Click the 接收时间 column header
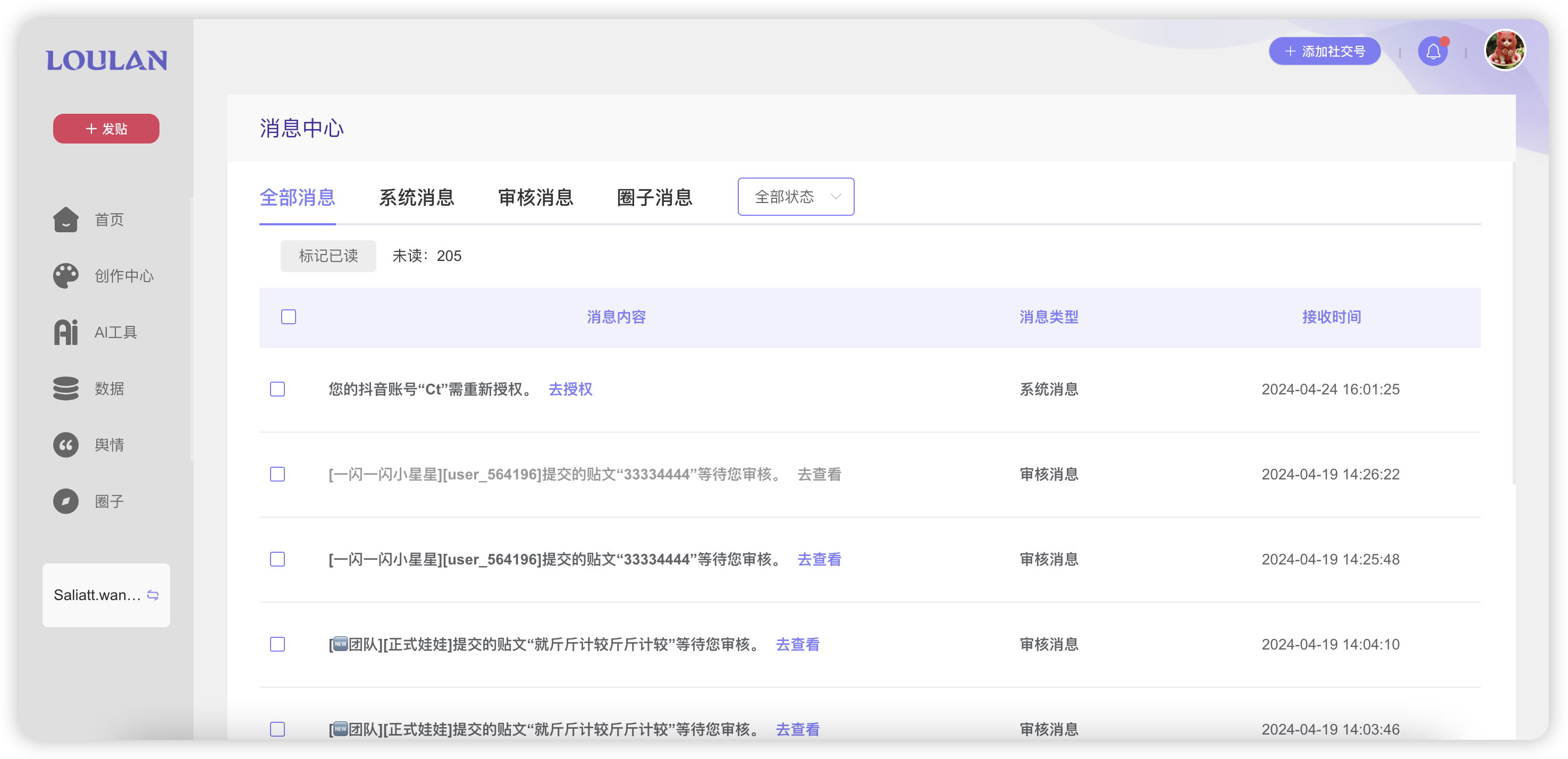Image resolution: width=1568 pixels, height=759 pixels. (x=1331, y=316)
